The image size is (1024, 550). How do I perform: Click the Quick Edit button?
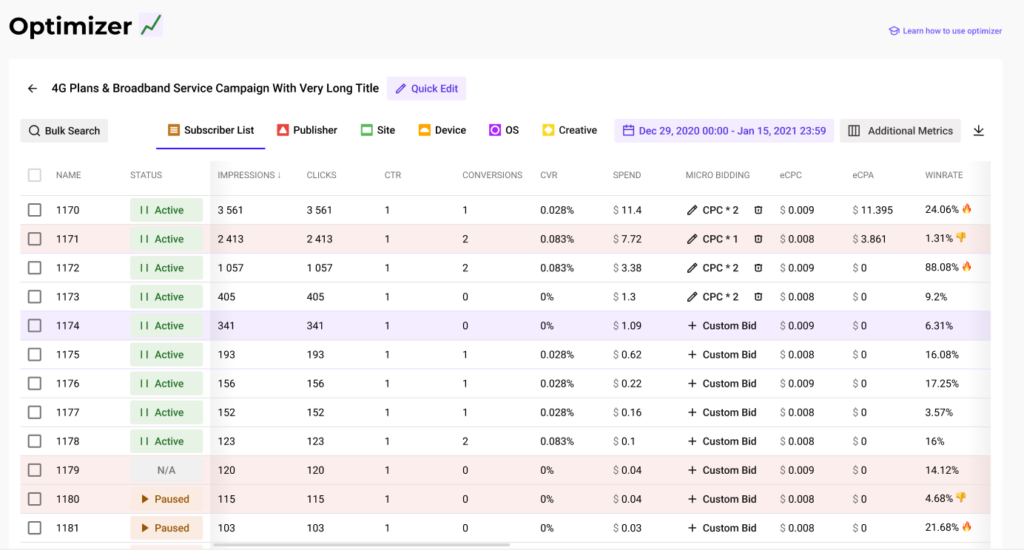426,89
